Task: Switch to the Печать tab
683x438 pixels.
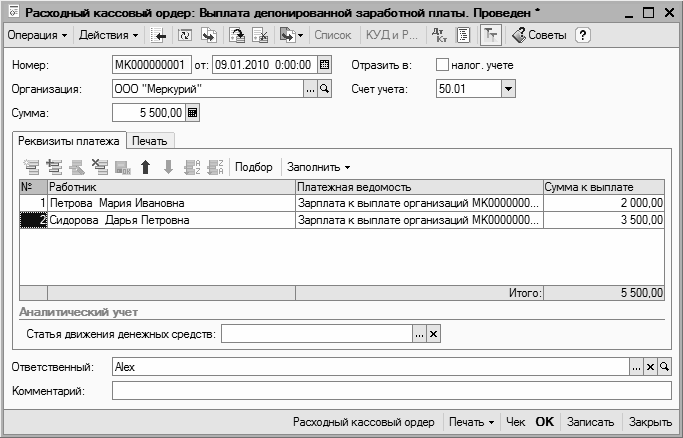Action: click(x=149, y=141)
